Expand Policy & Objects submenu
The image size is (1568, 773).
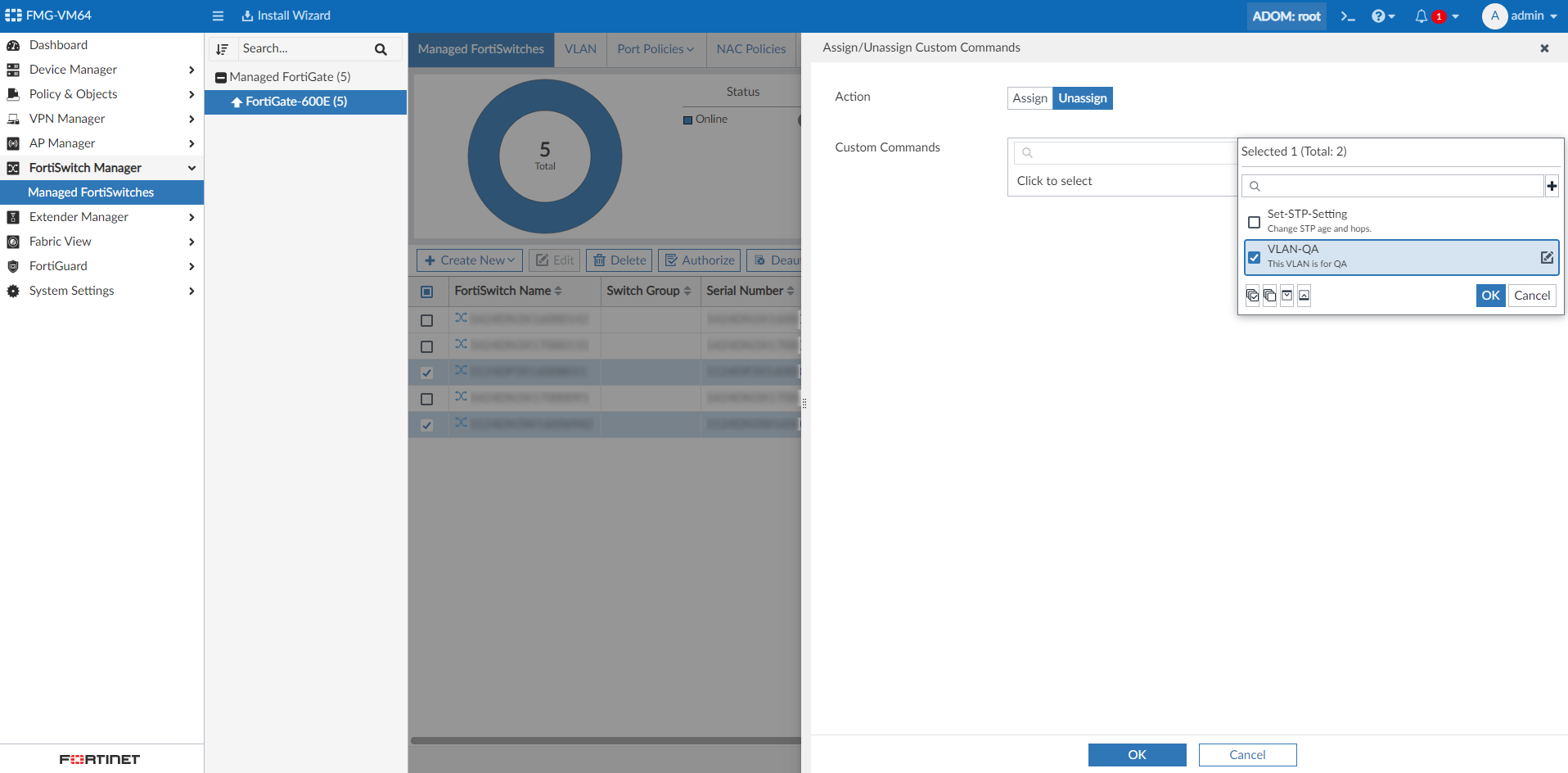[x=191, y=94]
